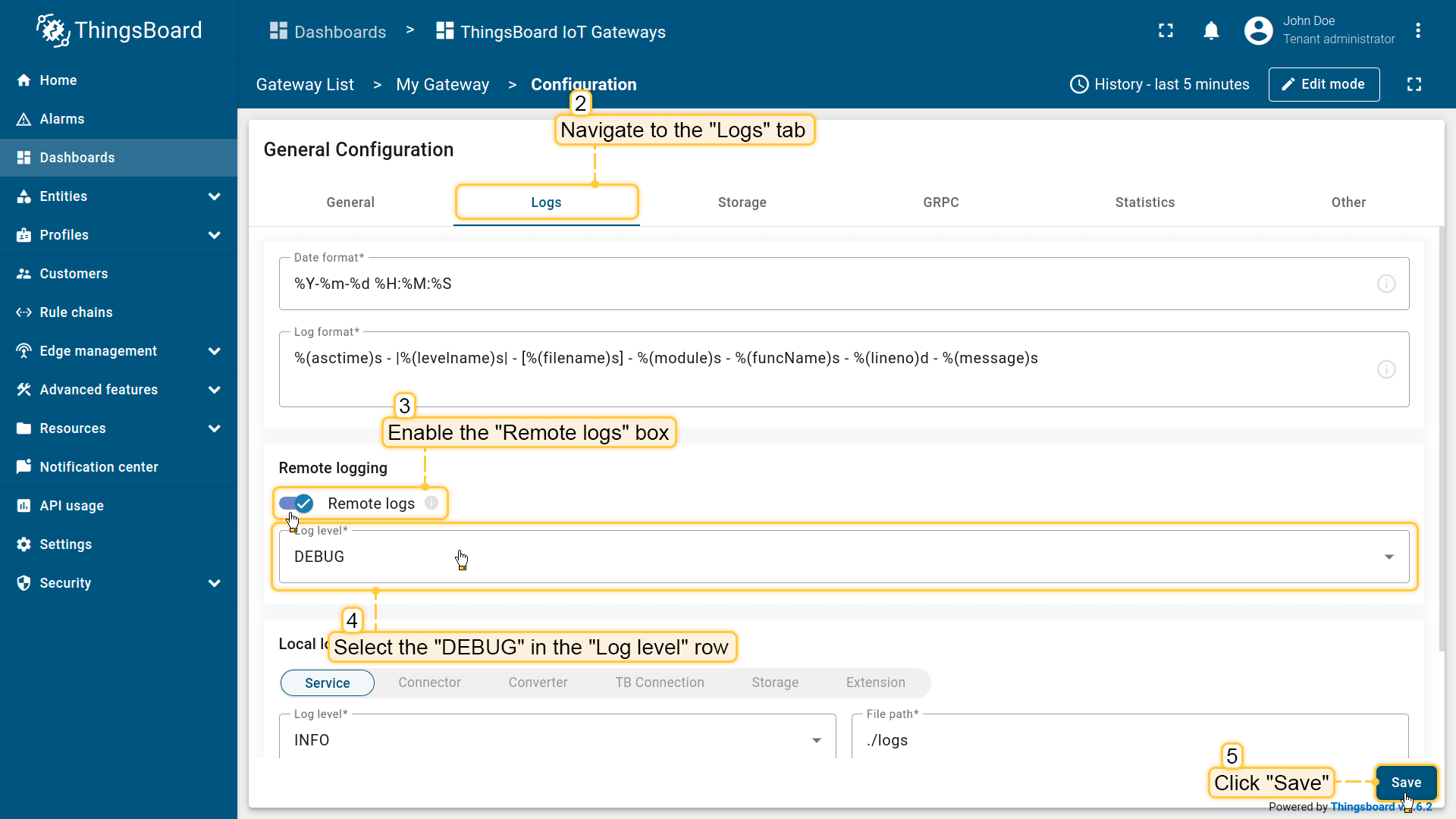Click the Remote logs info icon
The image size is (1456, 819).
click(431, 503)
